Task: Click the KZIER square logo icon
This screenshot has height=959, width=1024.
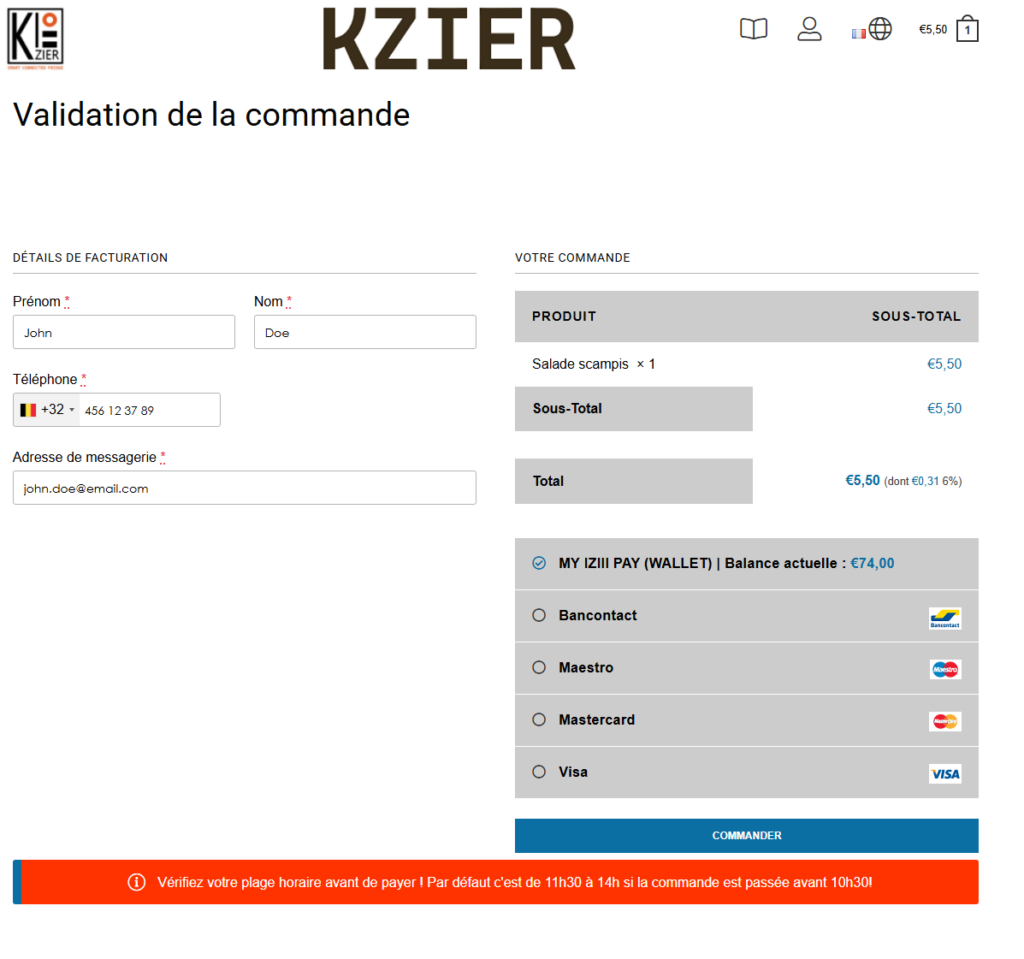Action: (x=35, y=38)
